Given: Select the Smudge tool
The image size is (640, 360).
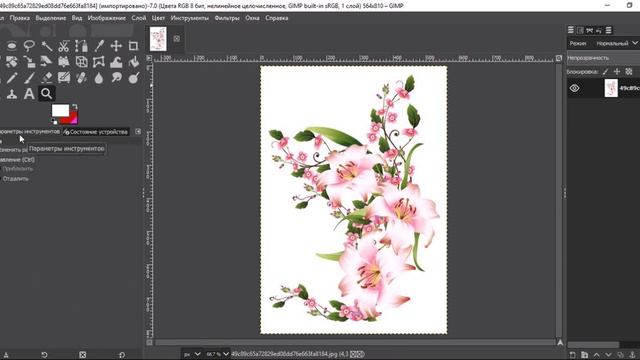Looking at the screenshot, I should 116,78.
